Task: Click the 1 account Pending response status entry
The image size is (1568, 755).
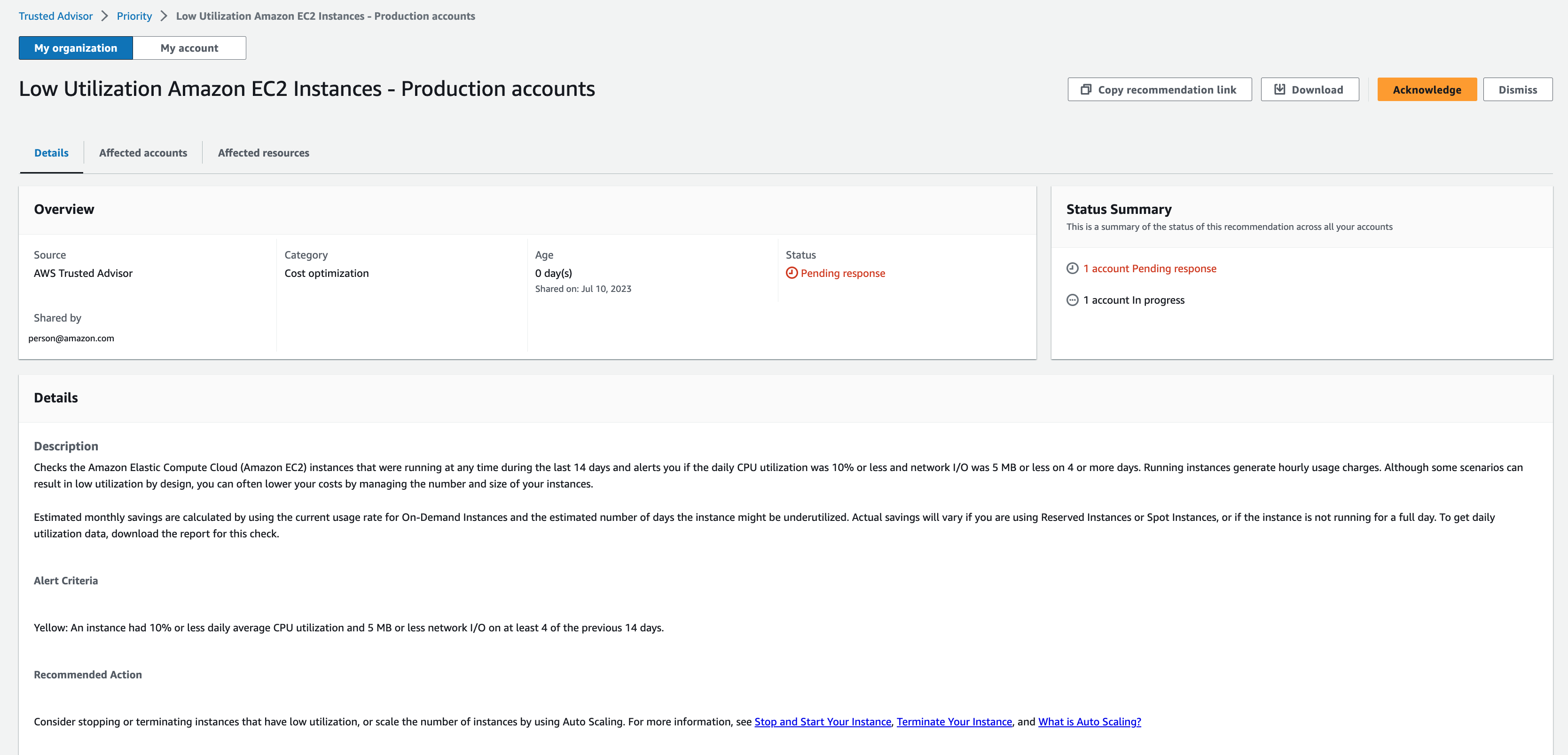Action: click(x=1149, y=268)
